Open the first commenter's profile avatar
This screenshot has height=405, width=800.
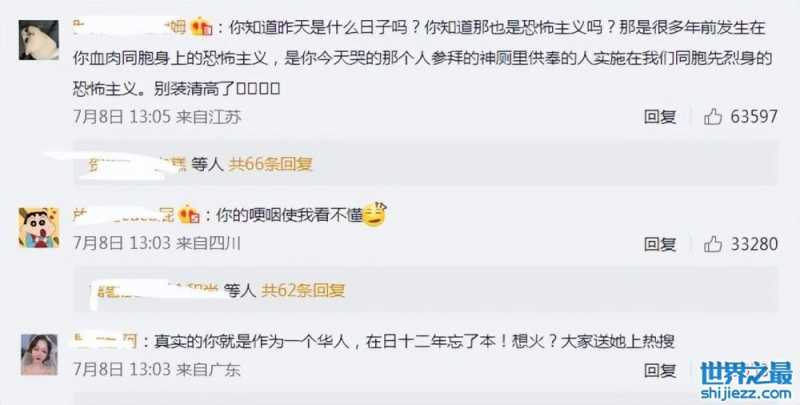click(39, 40)
